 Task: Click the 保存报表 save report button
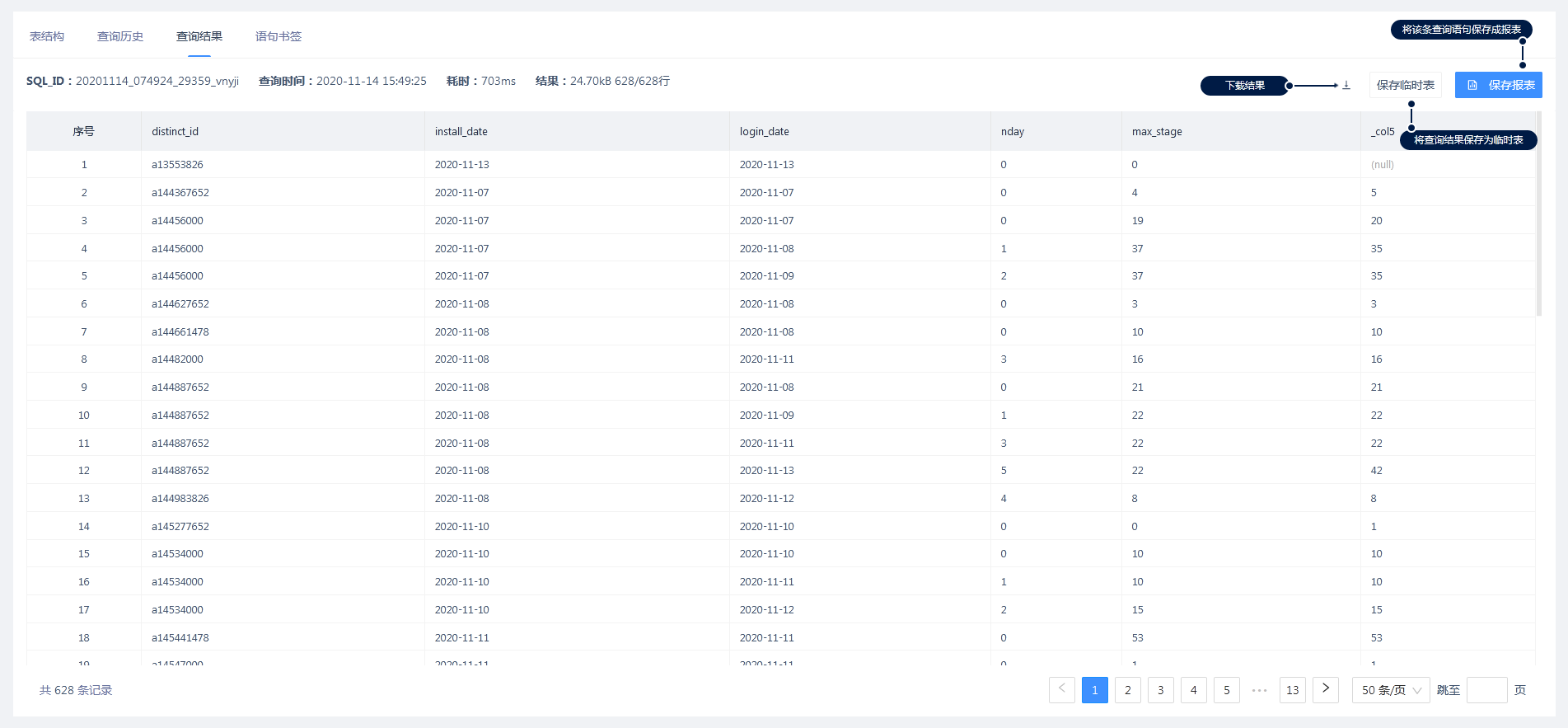click(x=1498, y=85)
